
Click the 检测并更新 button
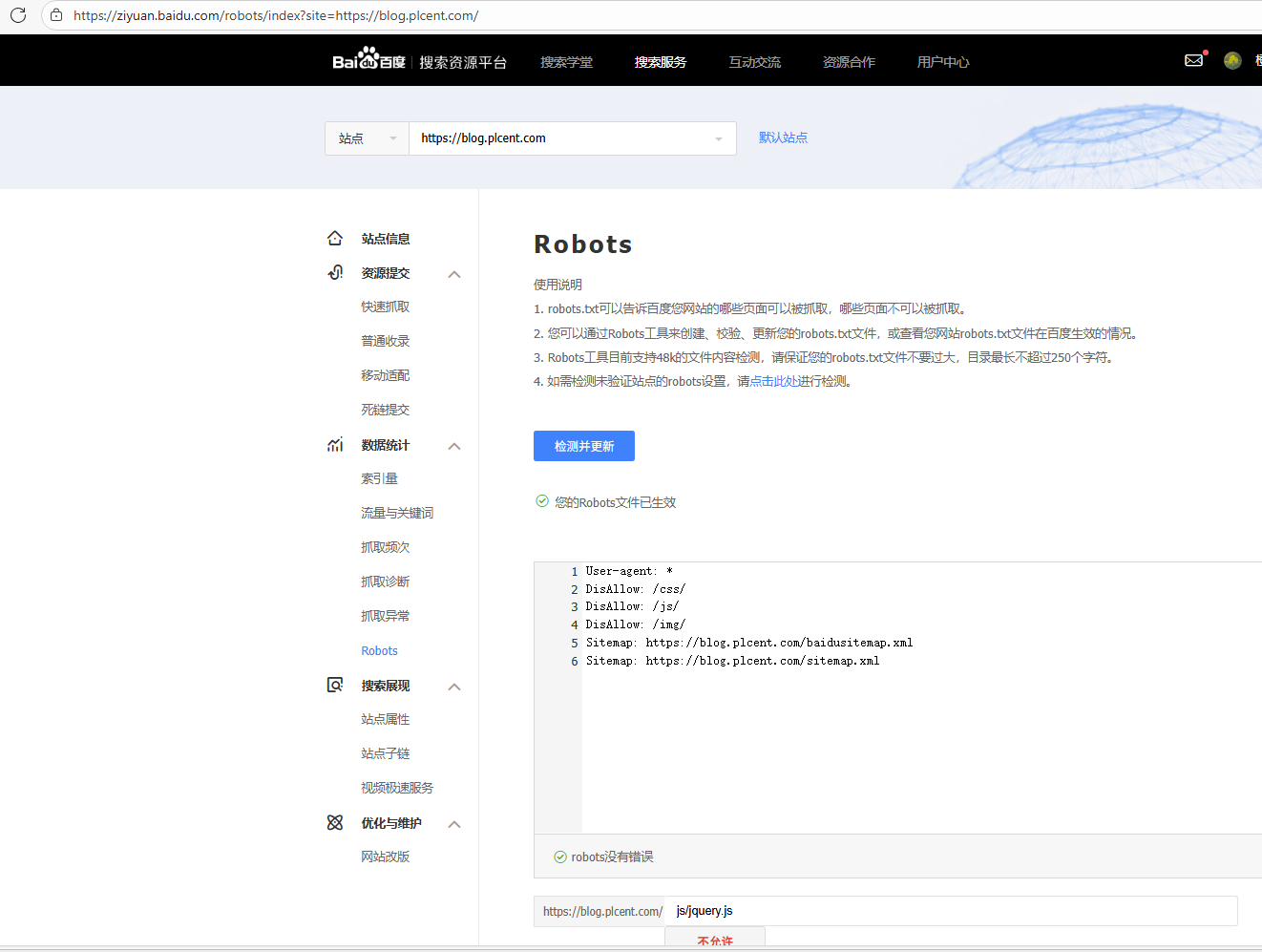pos(584,446)
